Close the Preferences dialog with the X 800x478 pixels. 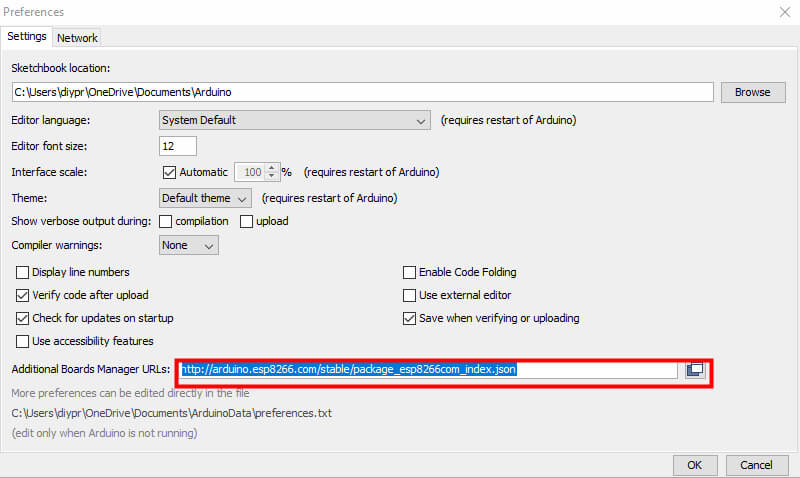pyautogui.click(x=782, y=12)
